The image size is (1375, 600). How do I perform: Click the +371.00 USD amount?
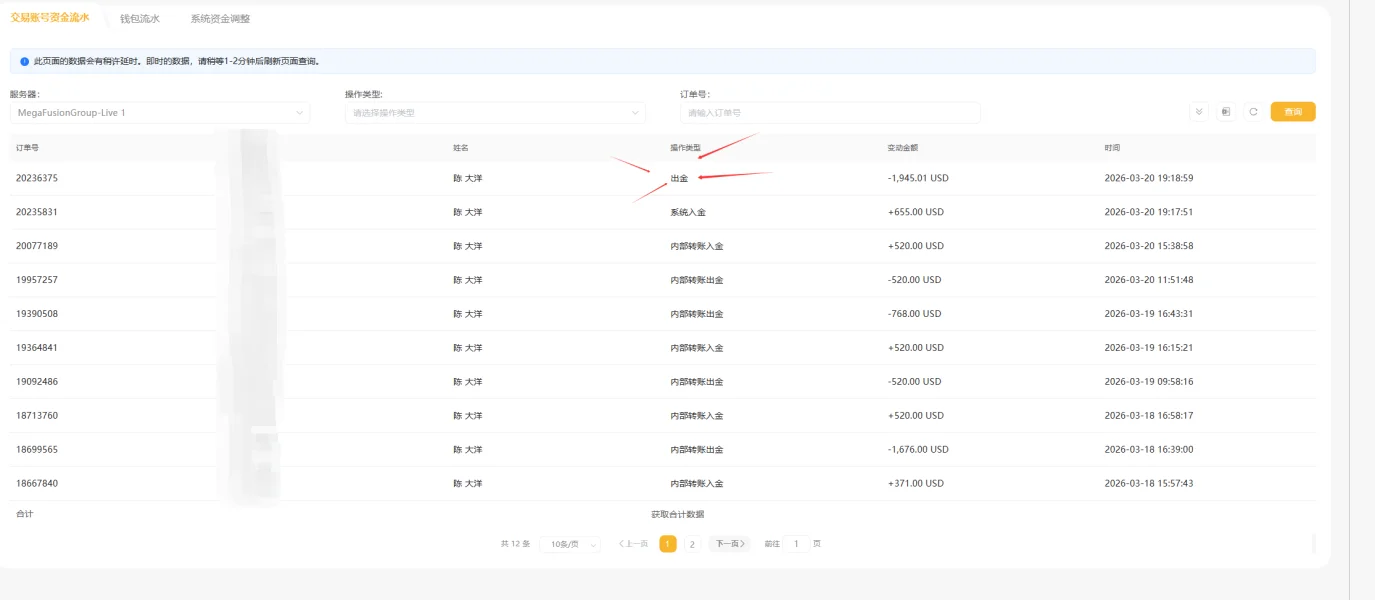[915, 484]
